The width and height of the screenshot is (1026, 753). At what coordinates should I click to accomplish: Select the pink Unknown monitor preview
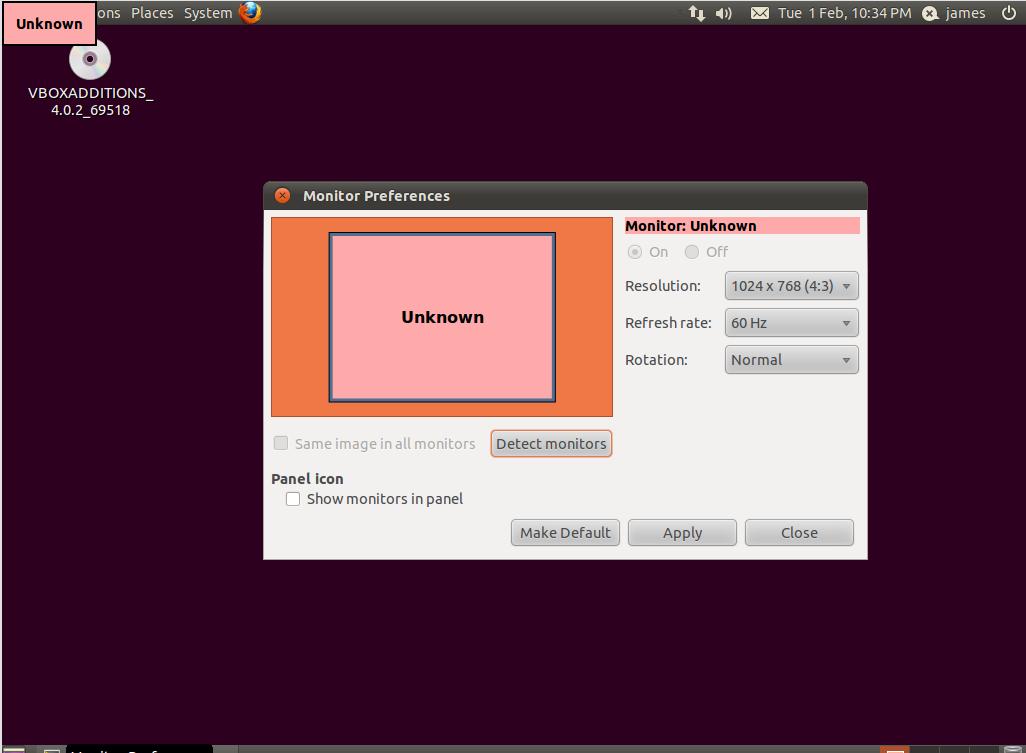[x=442, y=317]
